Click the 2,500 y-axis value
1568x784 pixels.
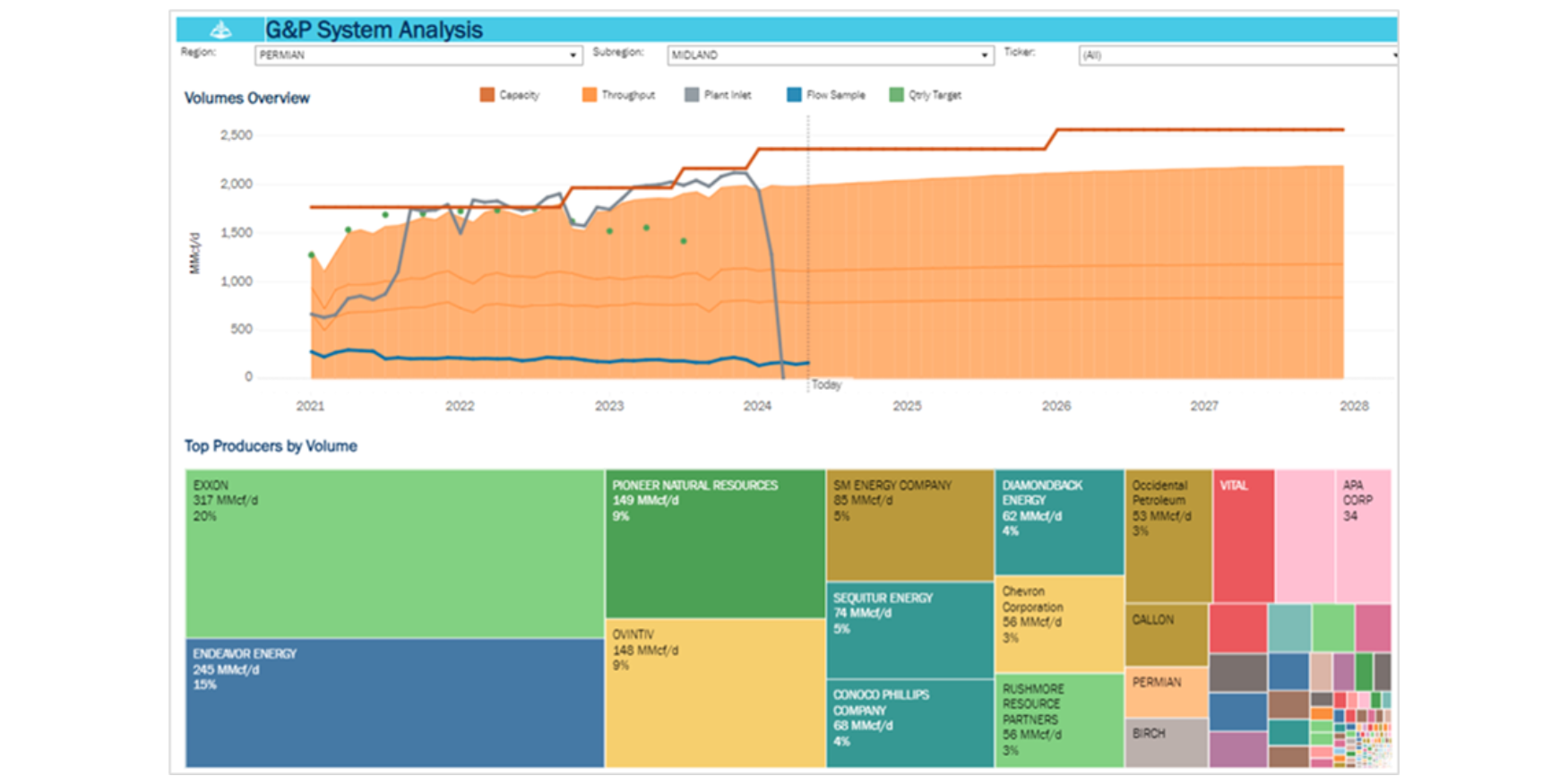[x=237, y=135]
